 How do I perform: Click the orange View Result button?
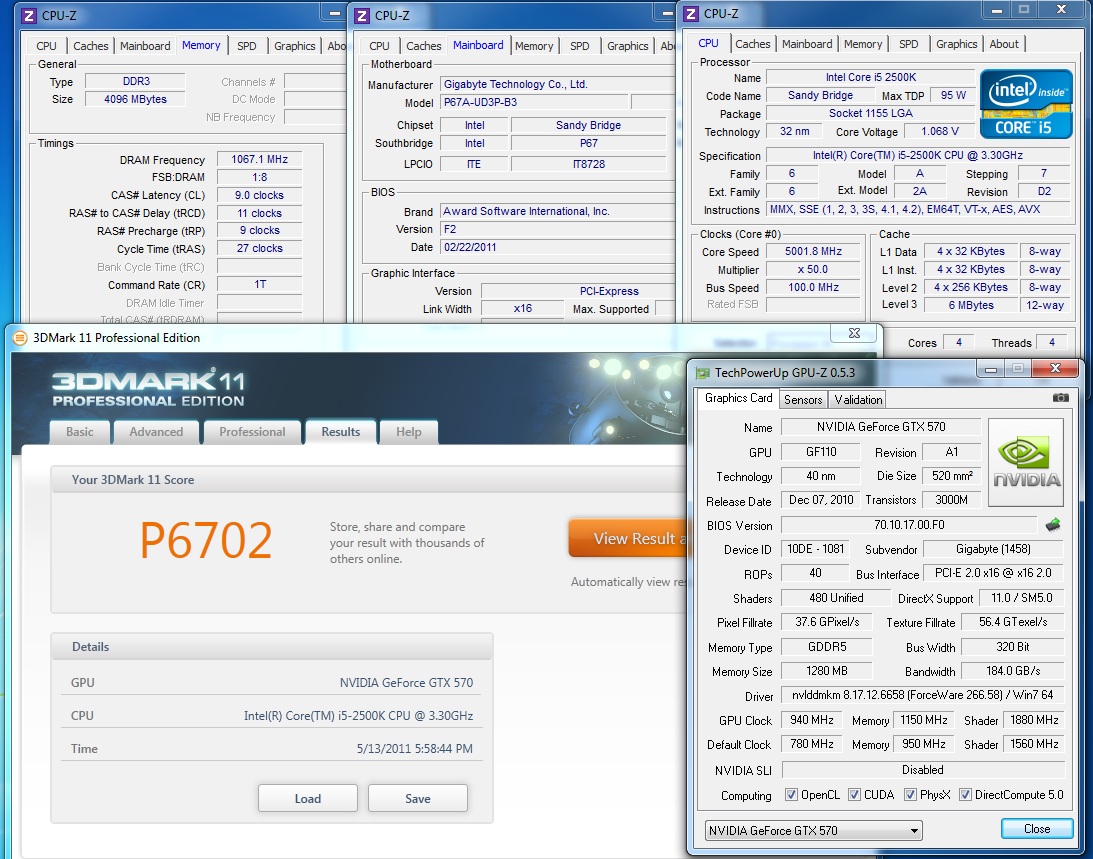629,538
